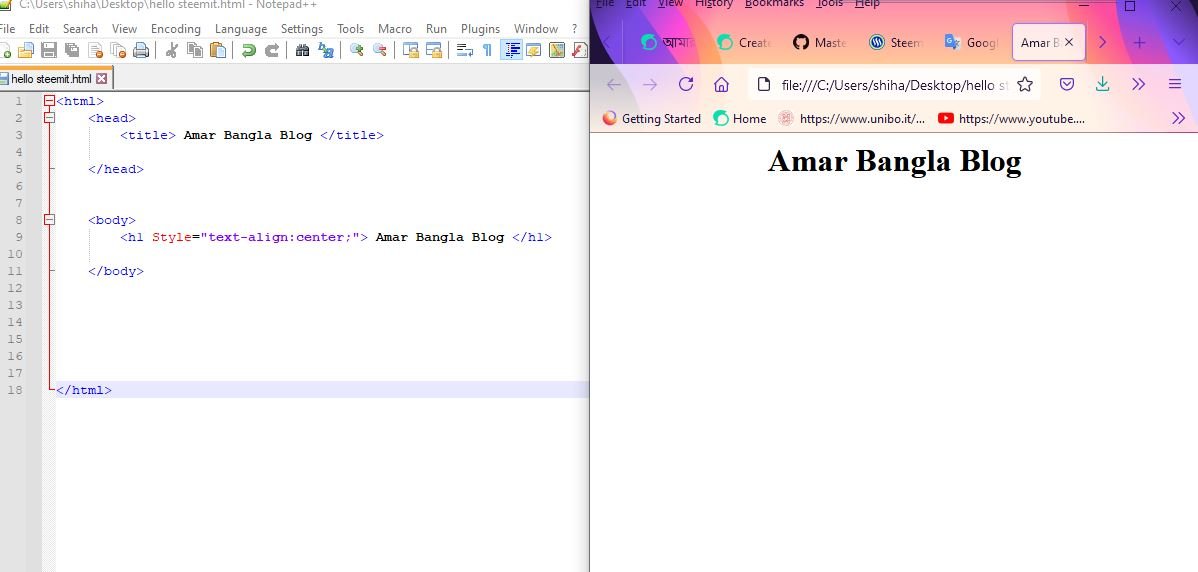Screen dimensions: 1198x572
Task: Click the Zoom In magnifier icon
Action: coord(356,50)
